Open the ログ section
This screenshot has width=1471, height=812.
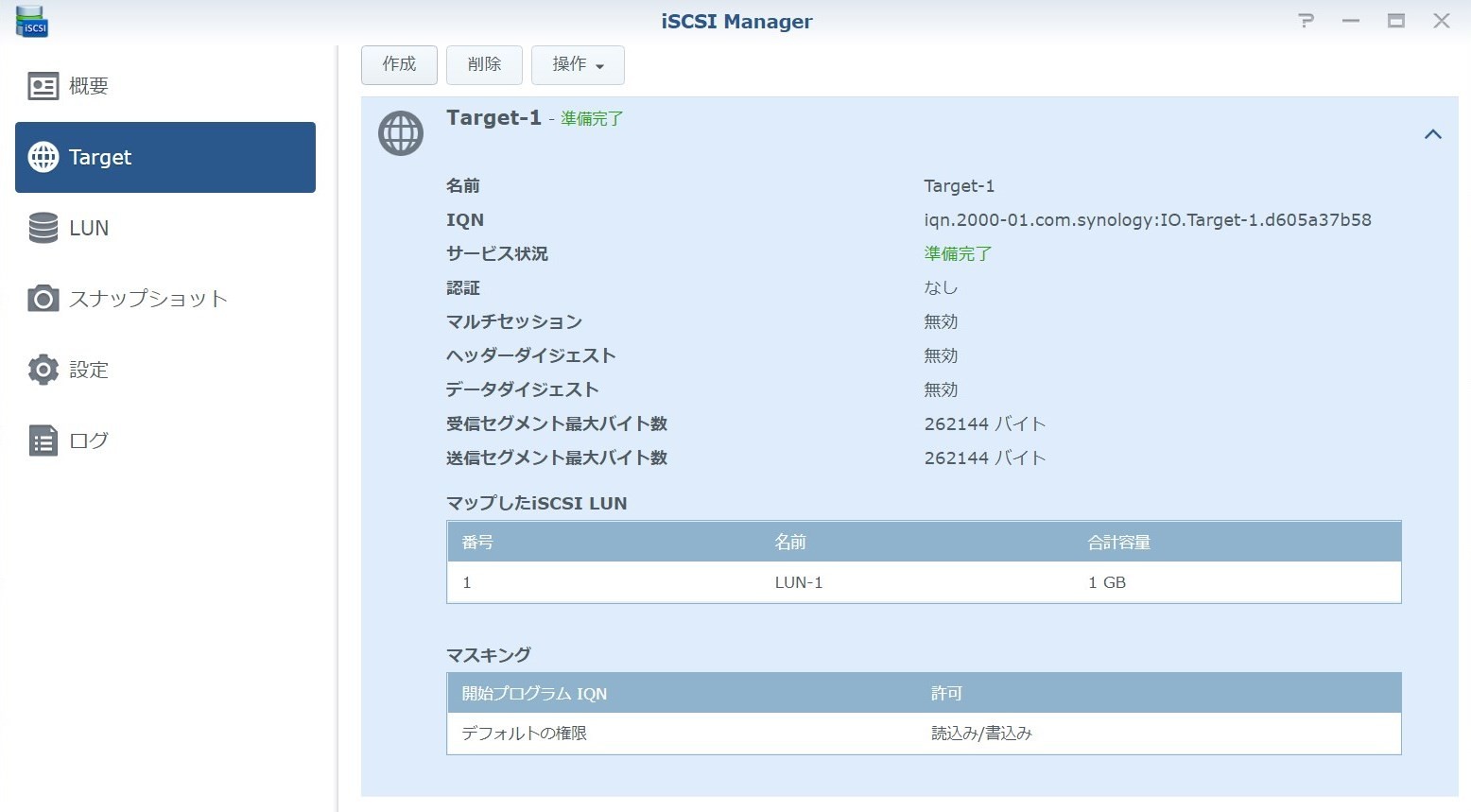coord(89,441)
